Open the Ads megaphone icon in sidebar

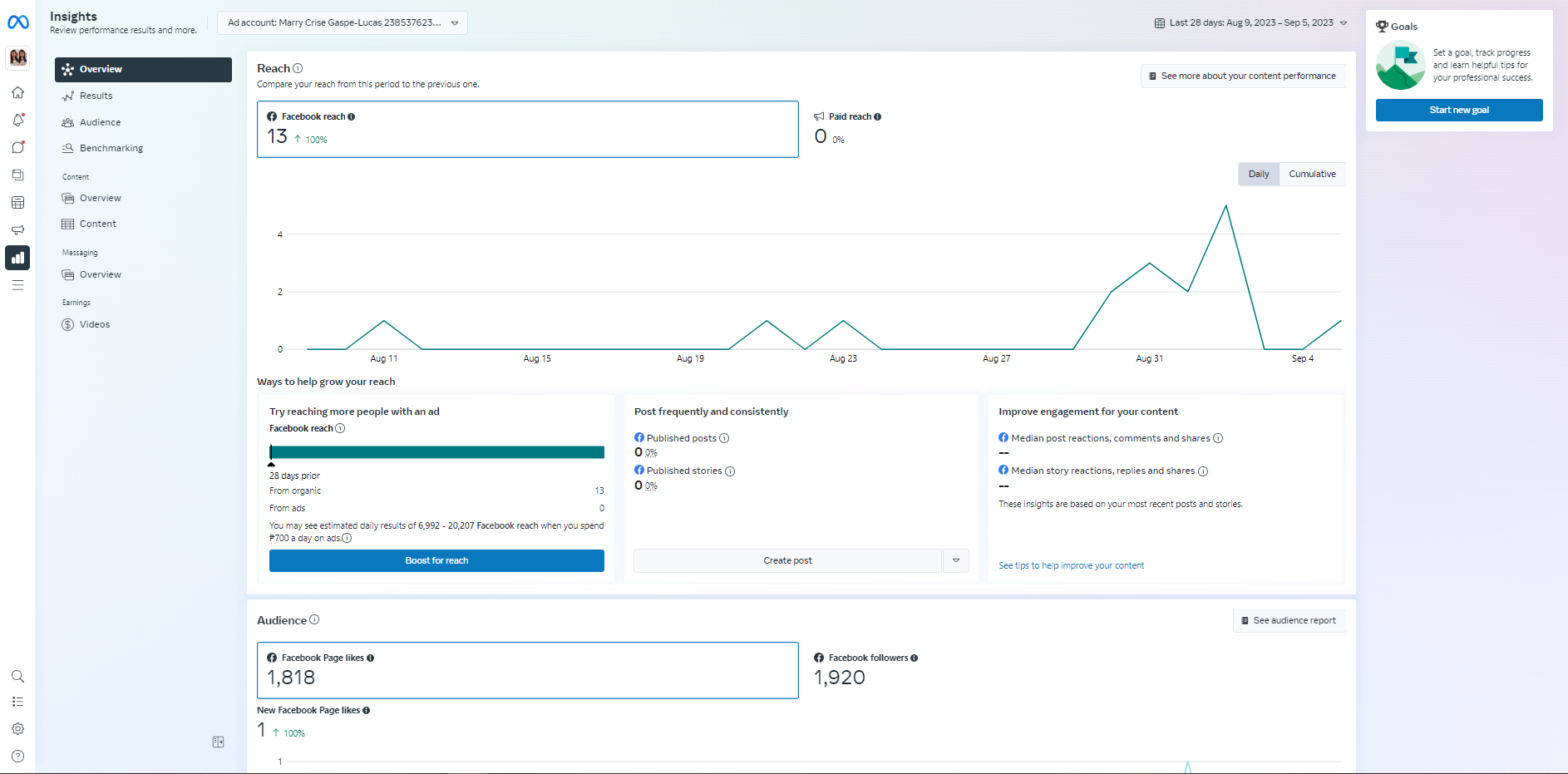[17, 230]
